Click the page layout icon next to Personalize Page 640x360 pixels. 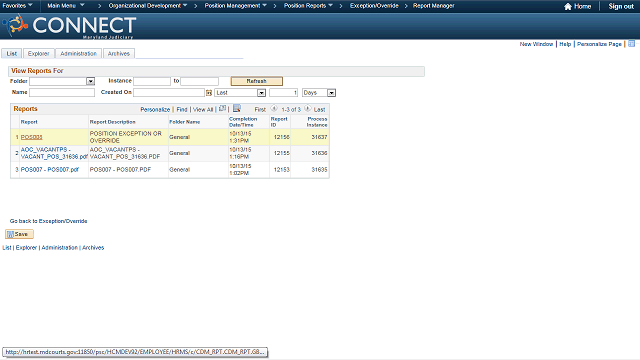(x=631, y=44)
